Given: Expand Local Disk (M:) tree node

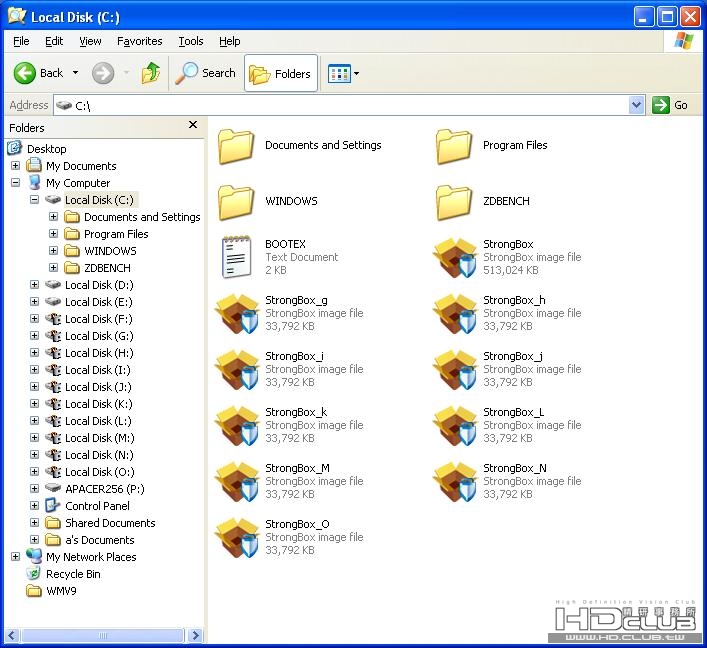Looking at the screenshot, I should pyautogui.click(x=35, y=437).
